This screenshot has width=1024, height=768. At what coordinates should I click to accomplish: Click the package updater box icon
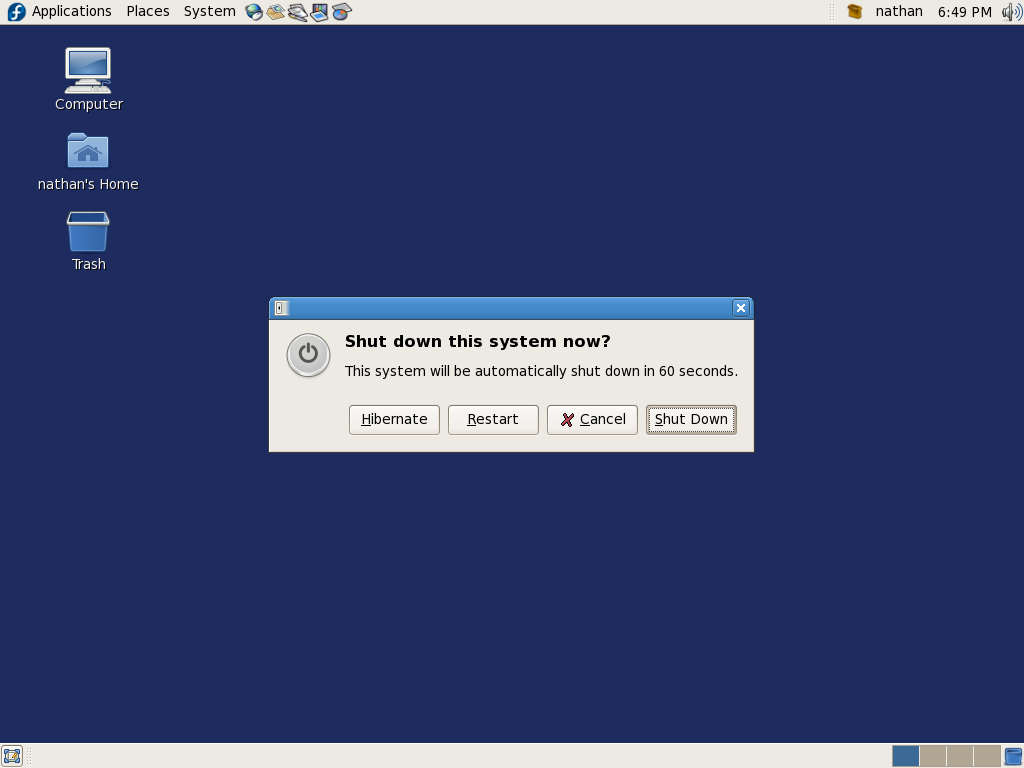point(854,12)
